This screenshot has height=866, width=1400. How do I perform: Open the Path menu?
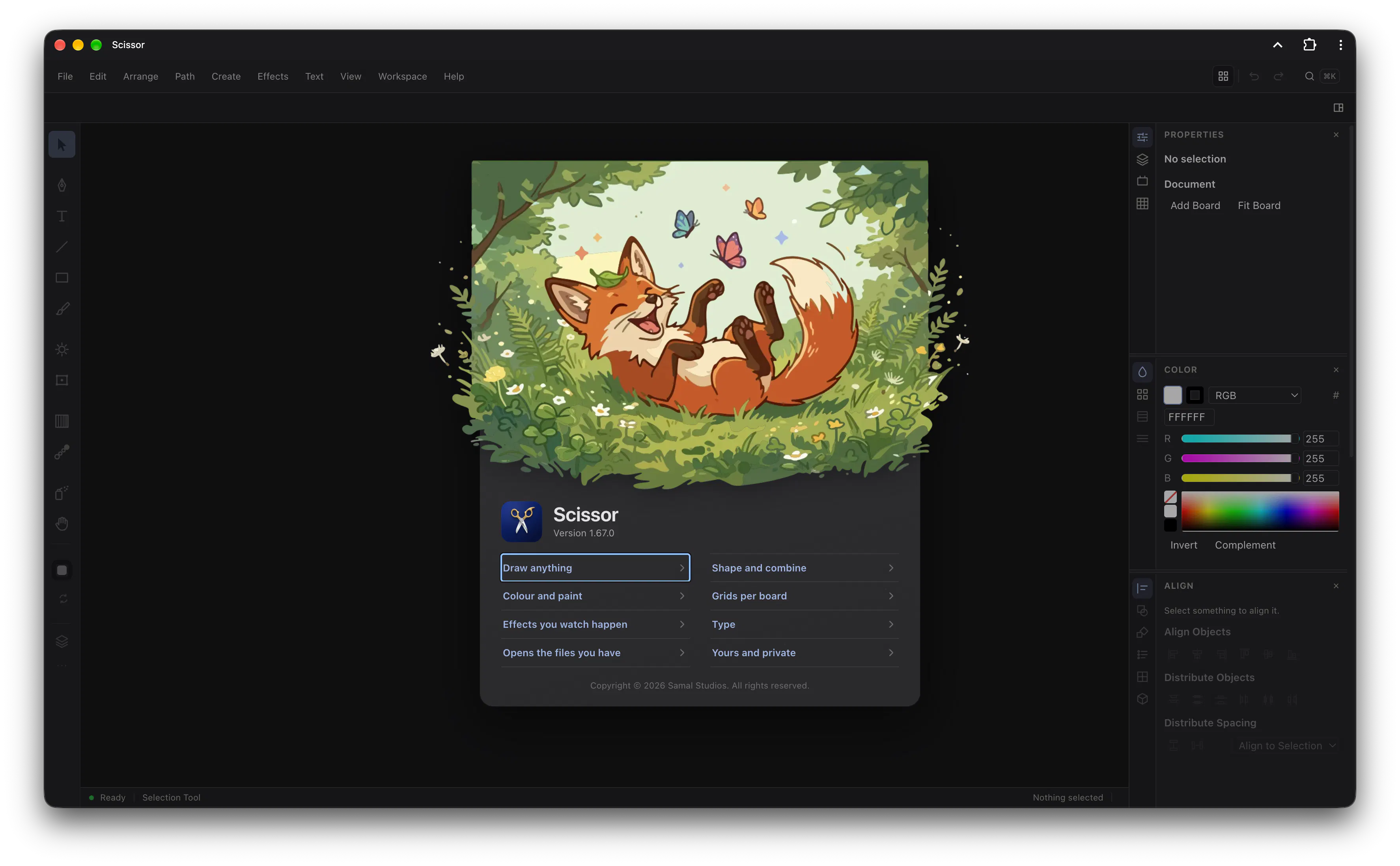tap(185, 76)
